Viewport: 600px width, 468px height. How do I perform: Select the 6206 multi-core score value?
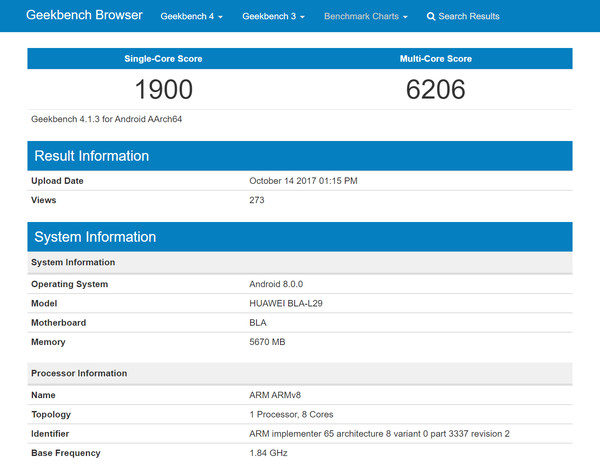coord(435,90)
